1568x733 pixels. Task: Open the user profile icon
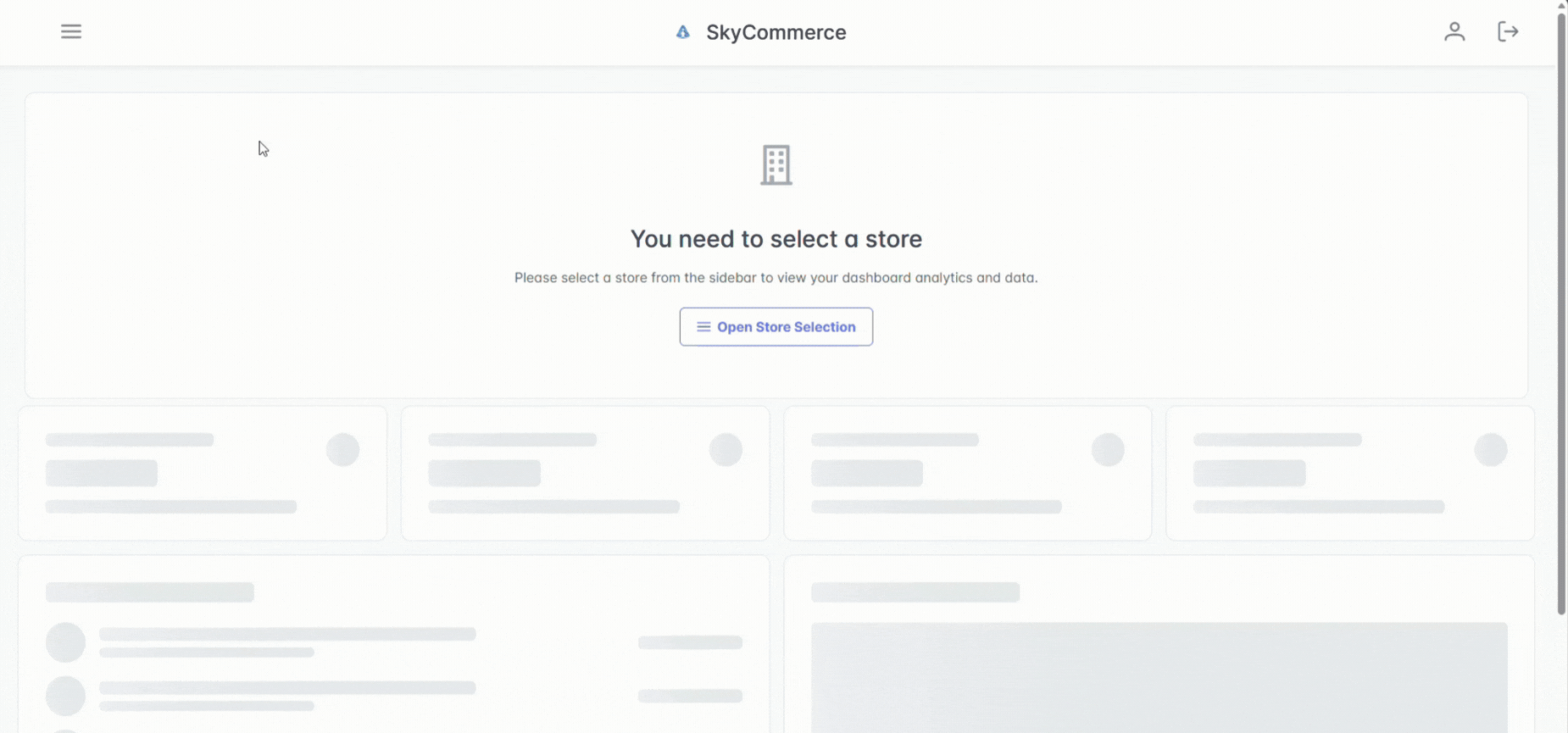tap(1454, 31)
